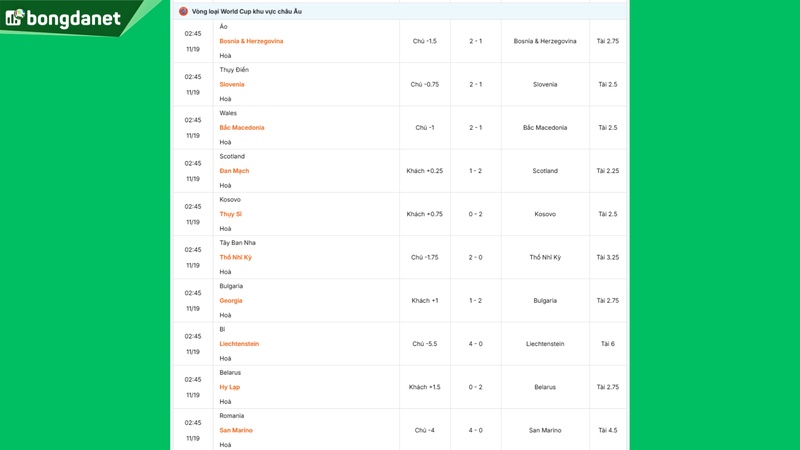Viewport: 800px width, 450px height.
Task: Select the Tài 3.25 over/under value
Action: tap(608, 257)
